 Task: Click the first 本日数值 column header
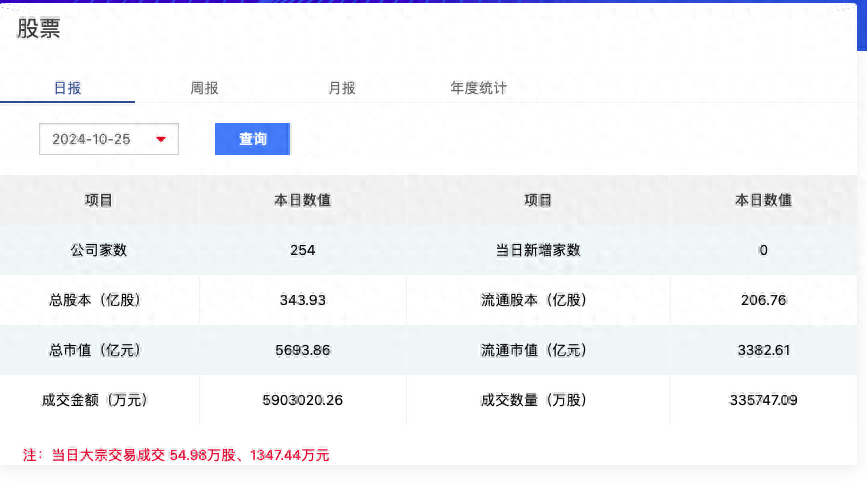pyautogui.click(x=302, y=200)
